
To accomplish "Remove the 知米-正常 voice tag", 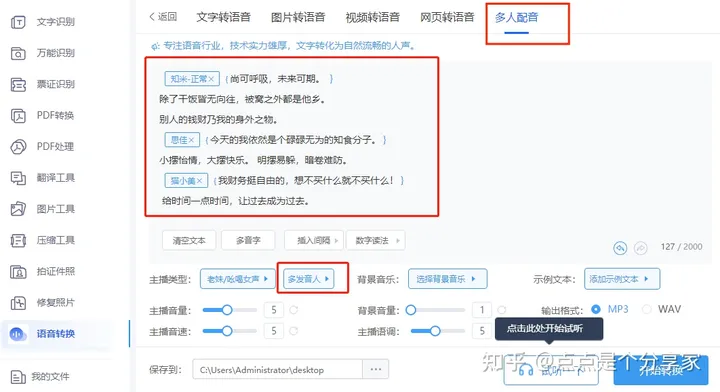I will 211,79.
